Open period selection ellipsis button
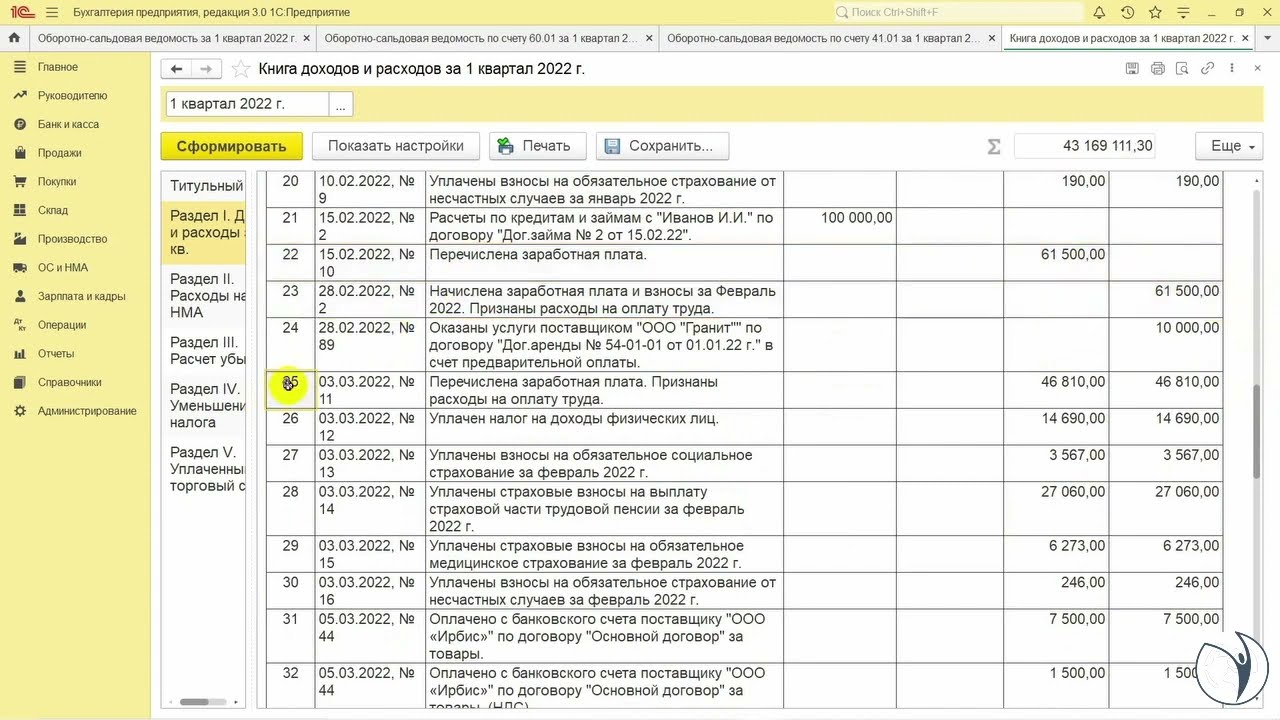Screen dimensions: 1280x720 tap(340, 104)
